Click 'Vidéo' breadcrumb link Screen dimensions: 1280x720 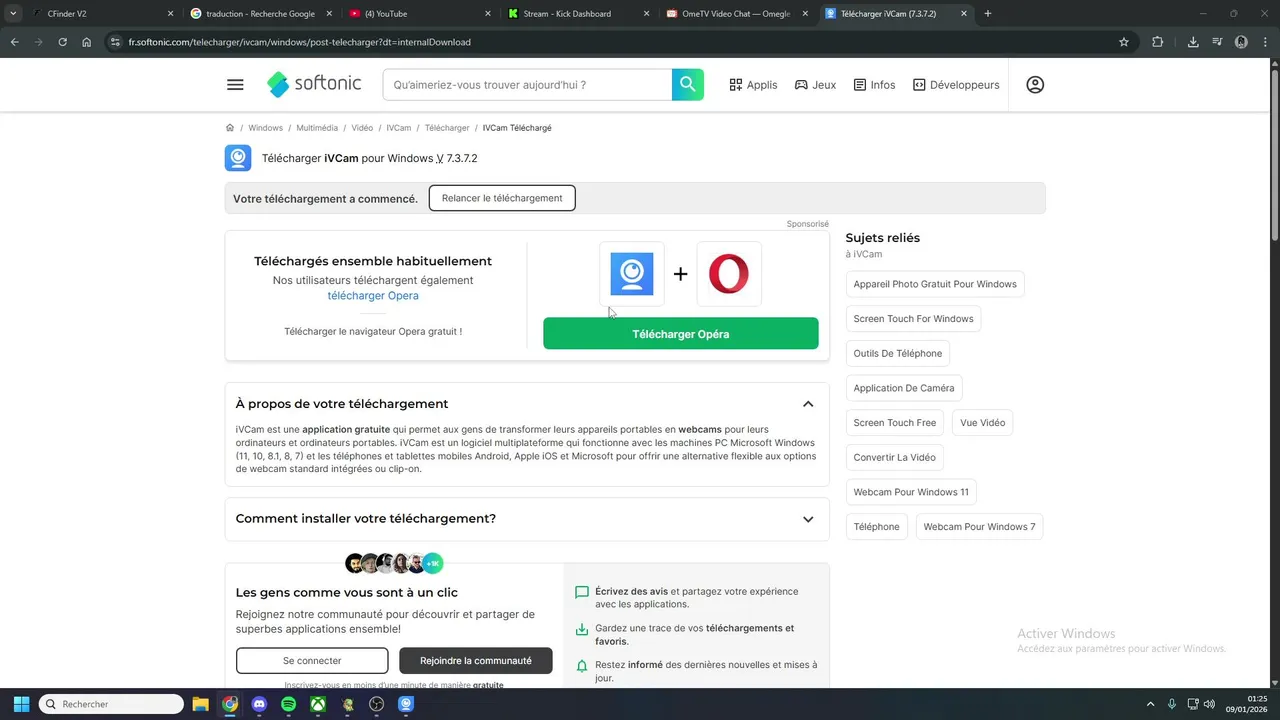362,128
